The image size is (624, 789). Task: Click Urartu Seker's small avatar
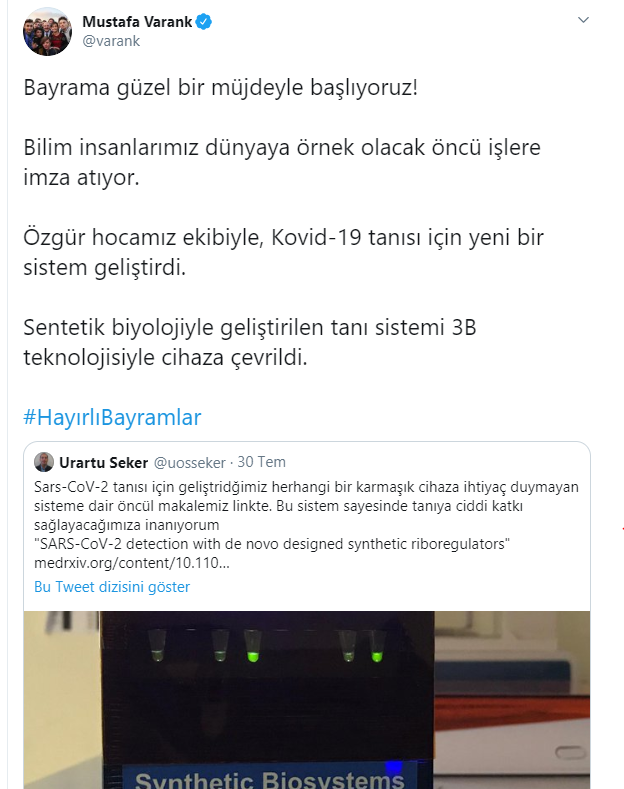(x=44, y=462)
